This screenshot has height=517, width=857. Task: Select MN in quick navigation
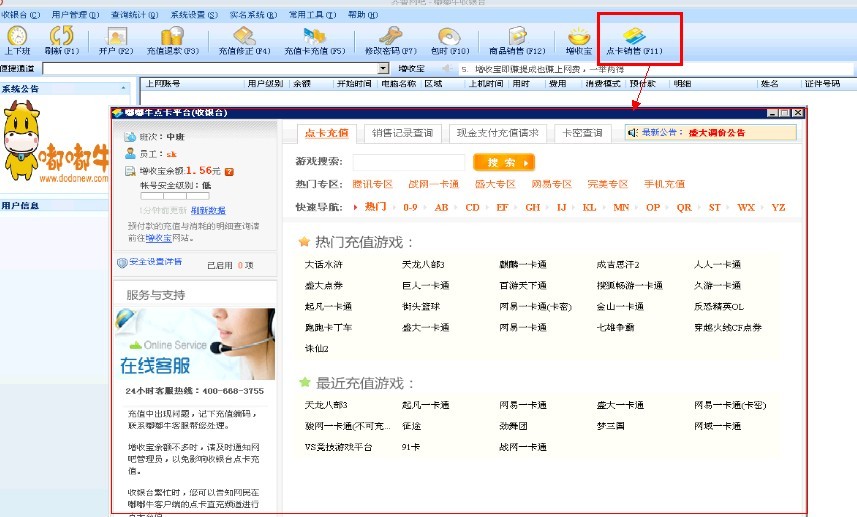click(x=621, y=207)
